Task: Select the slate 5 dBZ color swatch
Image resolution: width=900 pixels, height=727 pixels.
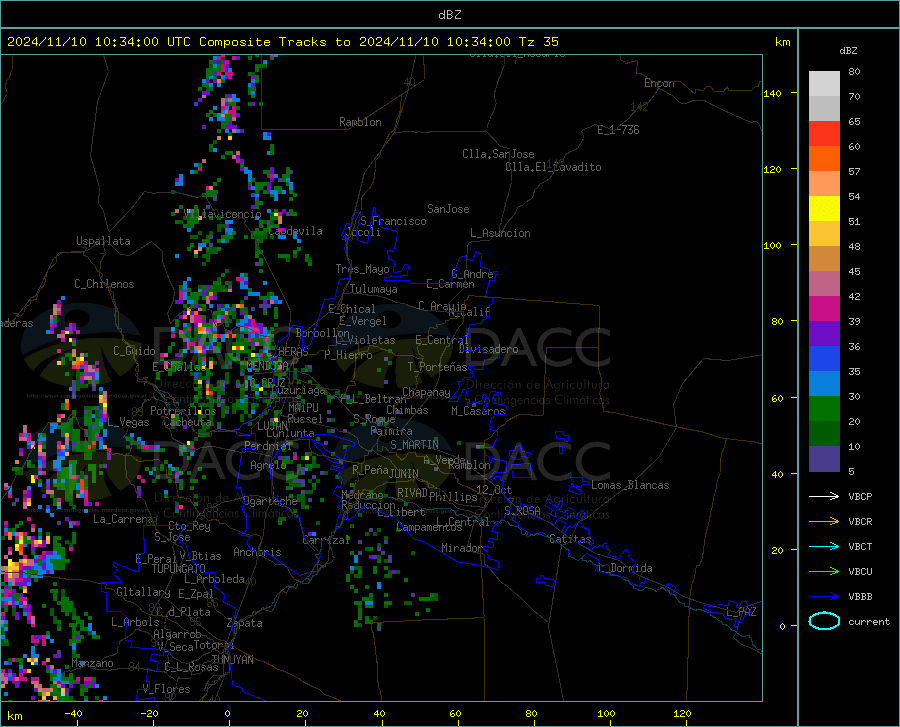Action: 824,459
